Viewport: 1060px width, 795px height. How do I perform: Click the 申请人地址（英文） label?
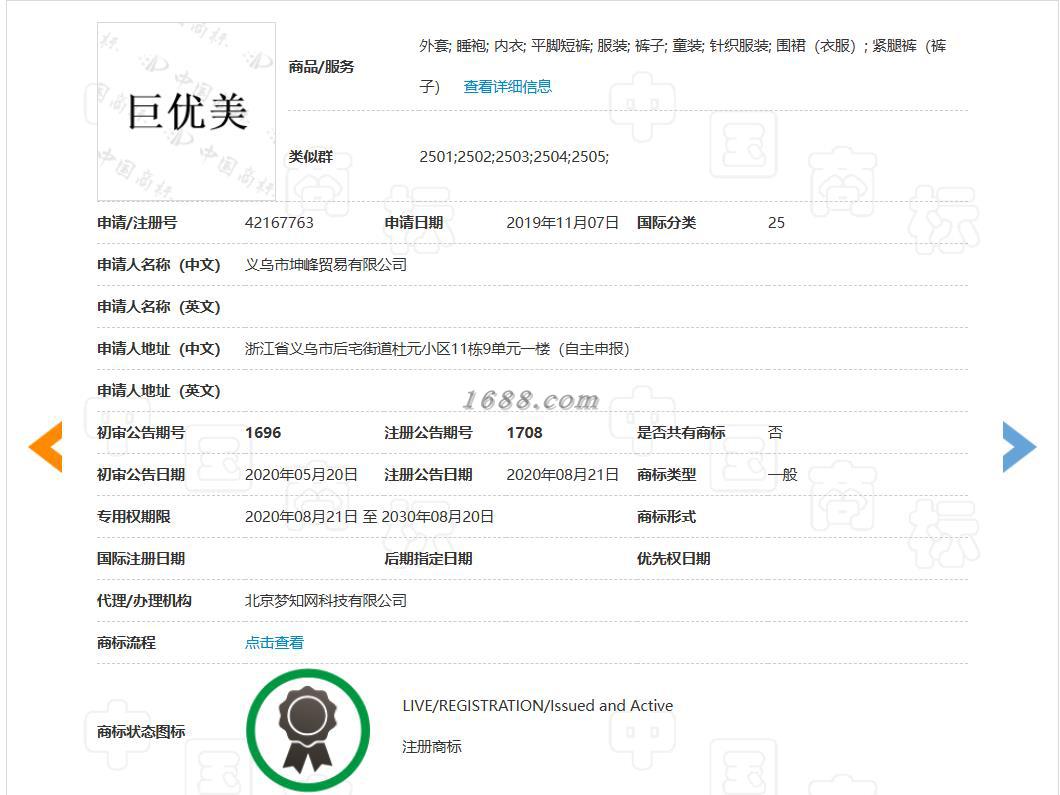point(159,391)
